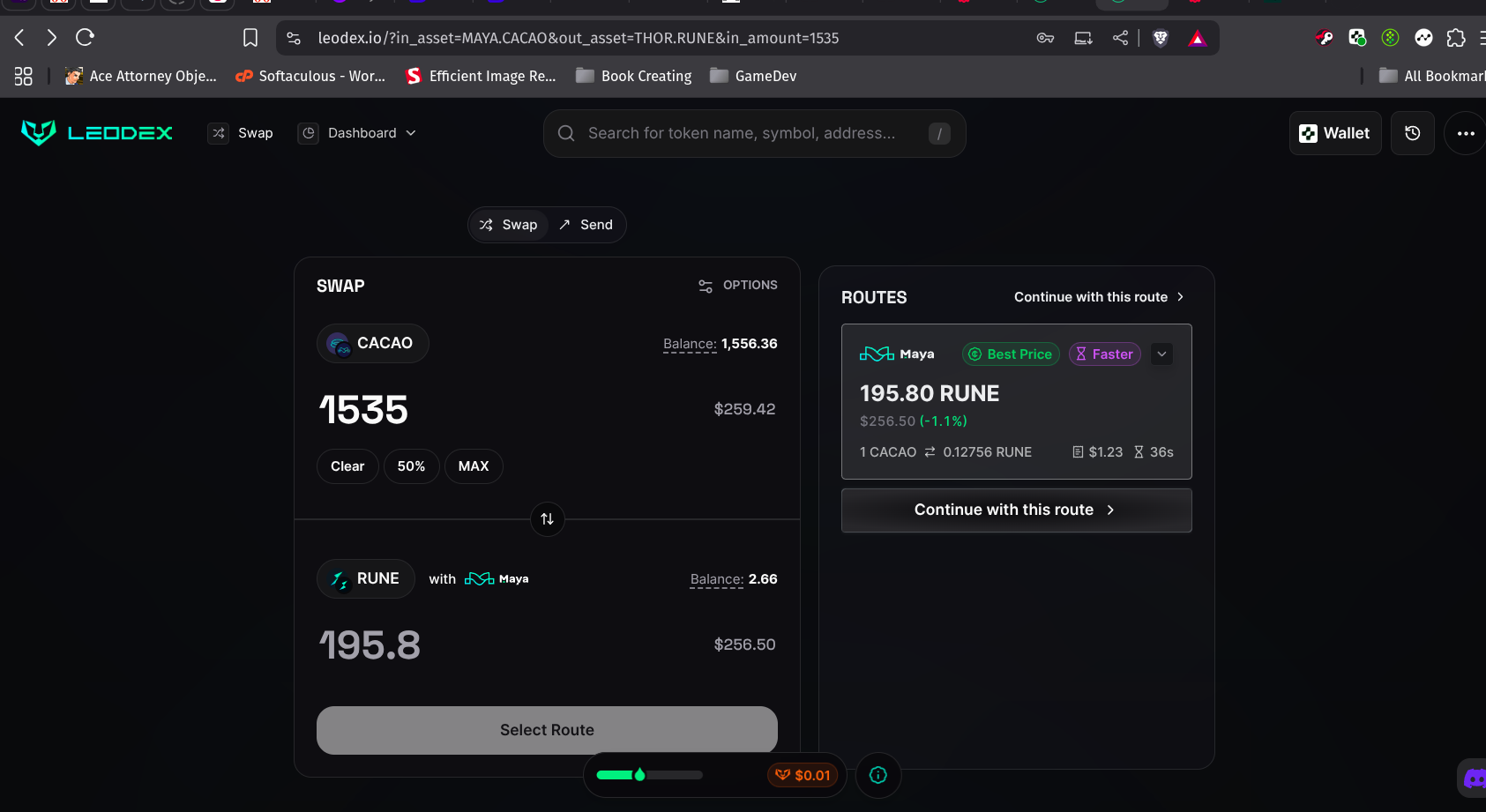Go back in browser history
The height and width of the screenshot is (812, 1486).
19,37
